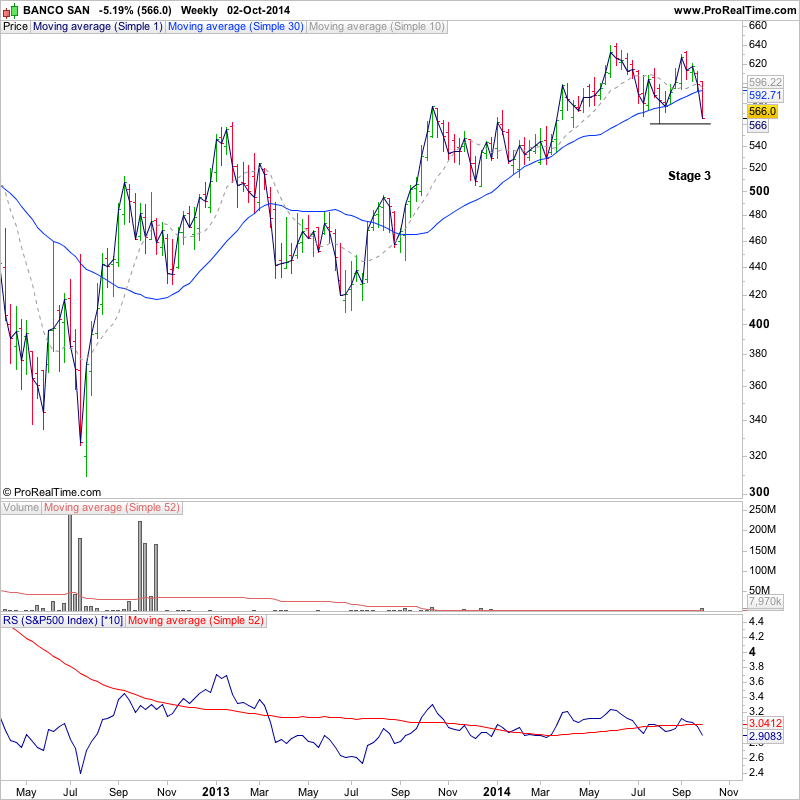This screenshot has height=800, width=800.
Task: Click the 2.4 RS axis label
Action: 756,772
